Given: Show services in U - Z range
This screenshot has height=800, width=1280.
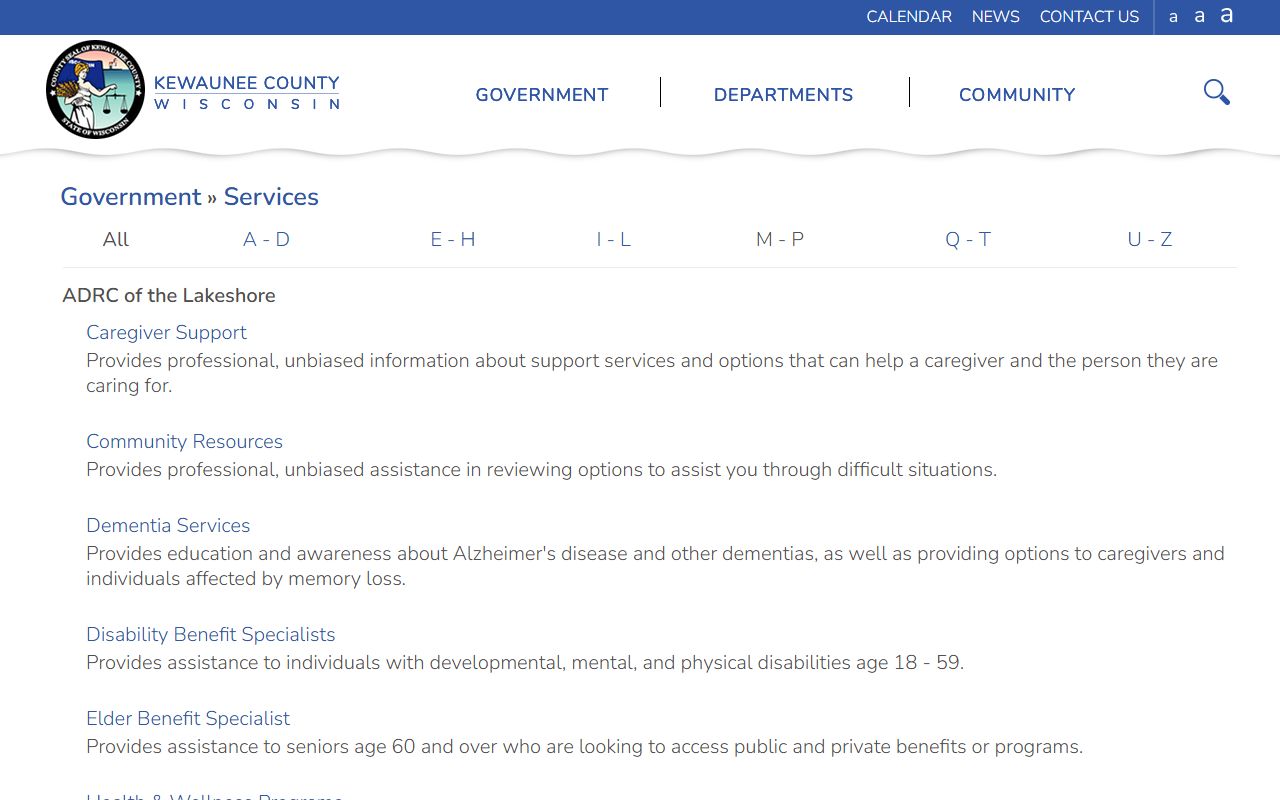Looking at the screenshot, I should coord(1149,240).
